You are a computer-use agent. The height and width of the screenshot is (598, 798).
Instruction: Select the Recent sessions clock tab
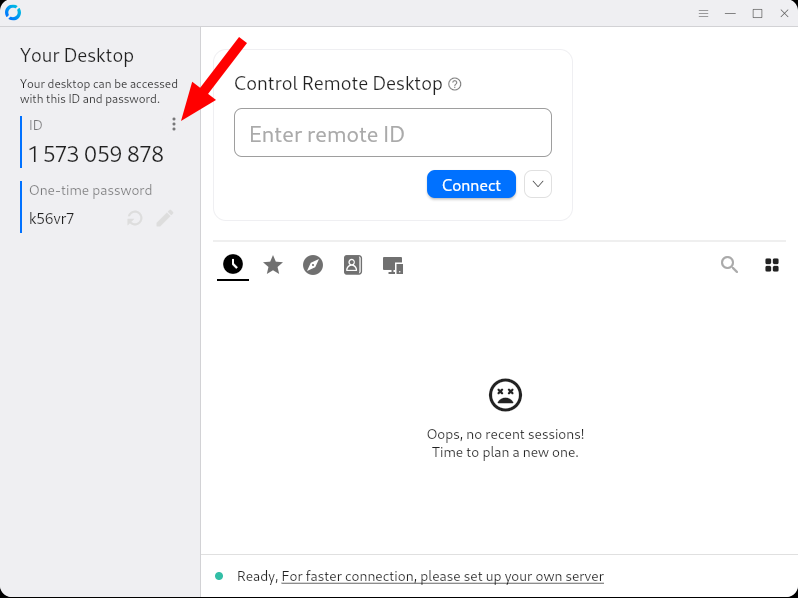click(233, 265)
